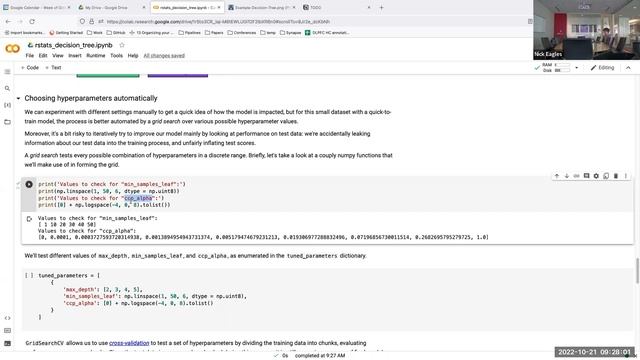640x360 pixels.
Task: Switch to the Google Calendar tab
Action: [x=37, y=7]
